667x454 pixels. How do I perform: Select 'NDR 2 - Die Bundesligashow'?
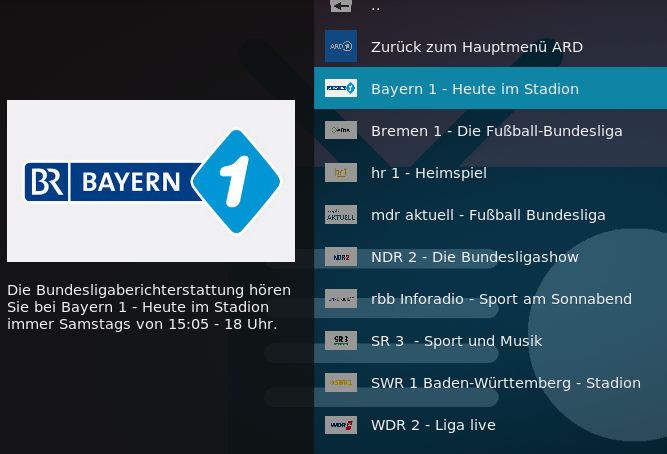[490, 257]
